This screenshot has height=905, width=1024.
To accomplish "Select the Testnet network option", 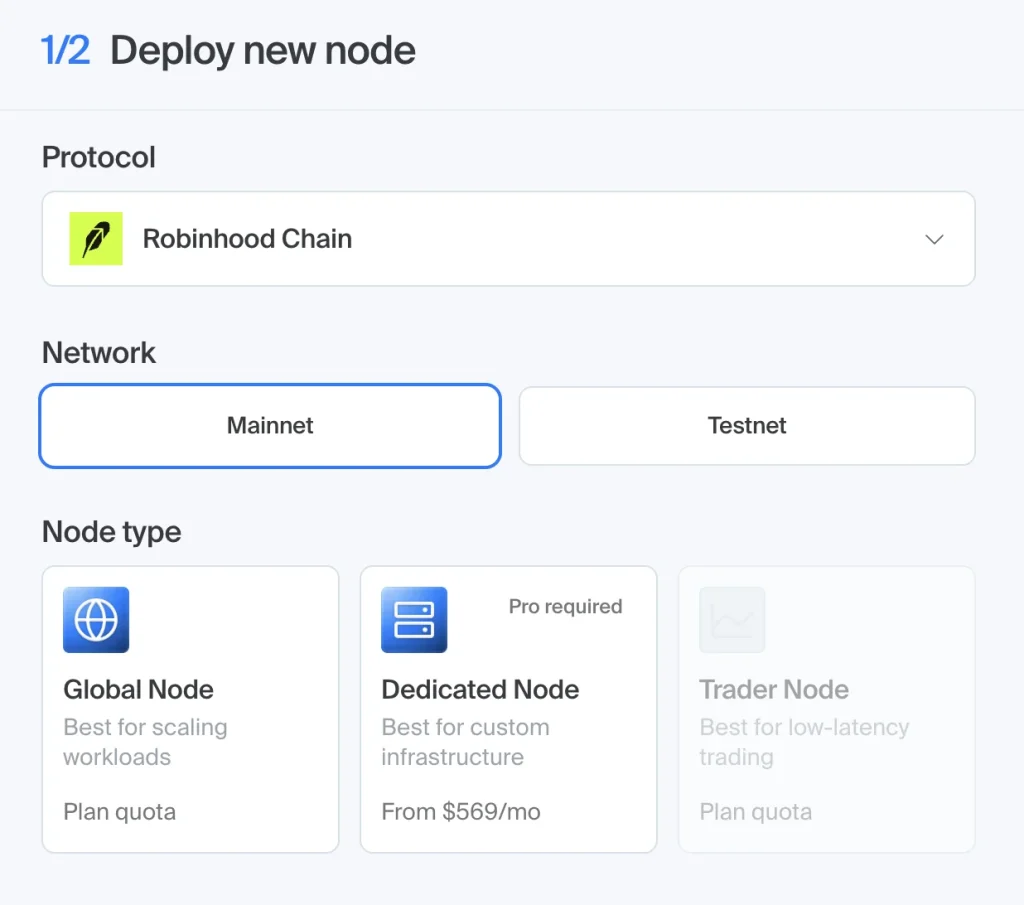I will (747, 426).
